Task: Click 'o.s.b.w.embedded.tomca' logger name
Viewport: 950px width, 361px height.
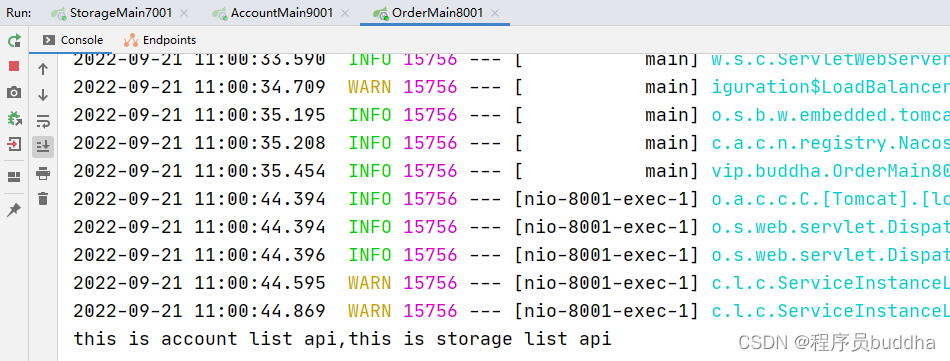Action: point(831,115)
